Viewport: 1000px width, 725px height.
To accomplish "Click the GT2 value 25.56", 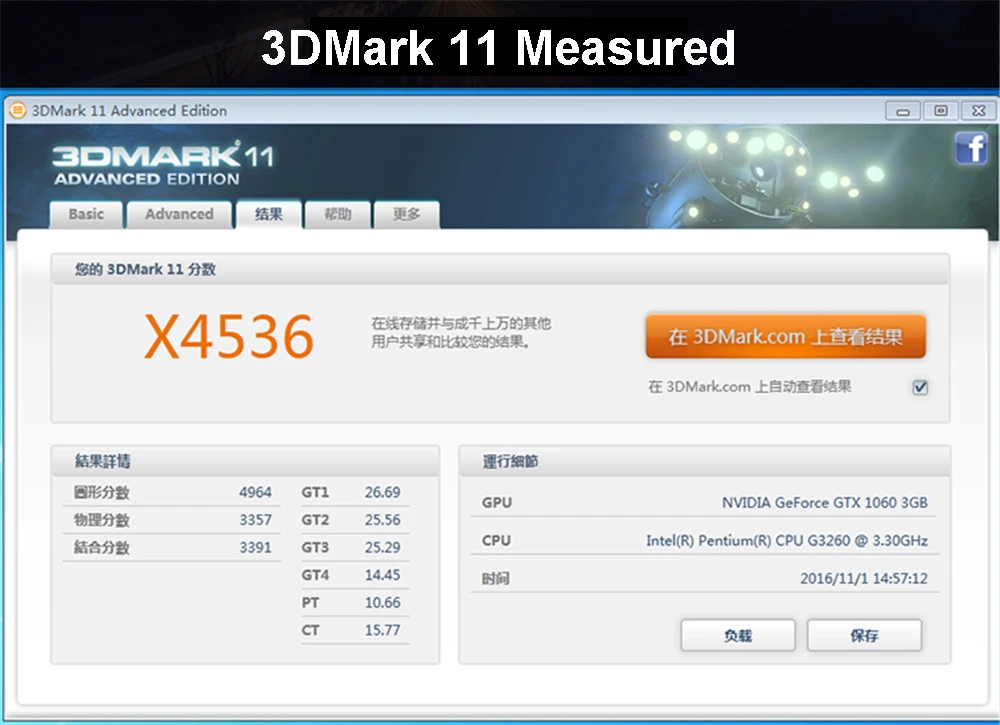I will [383, 520].
